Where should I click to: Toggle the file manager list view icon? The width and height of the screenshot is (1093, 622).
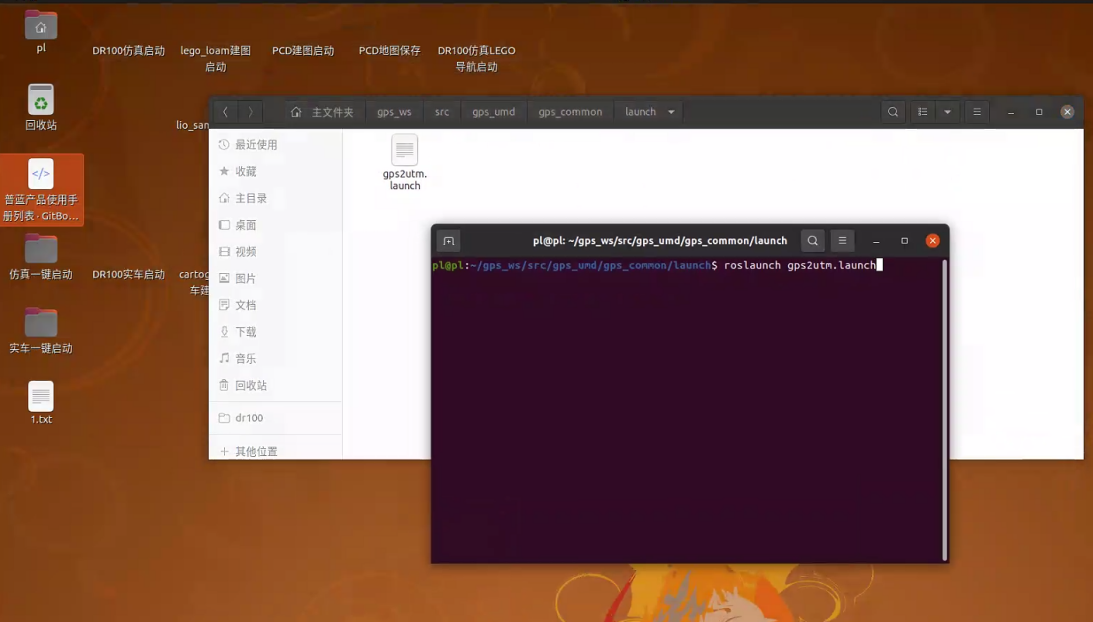click(923, 112)
